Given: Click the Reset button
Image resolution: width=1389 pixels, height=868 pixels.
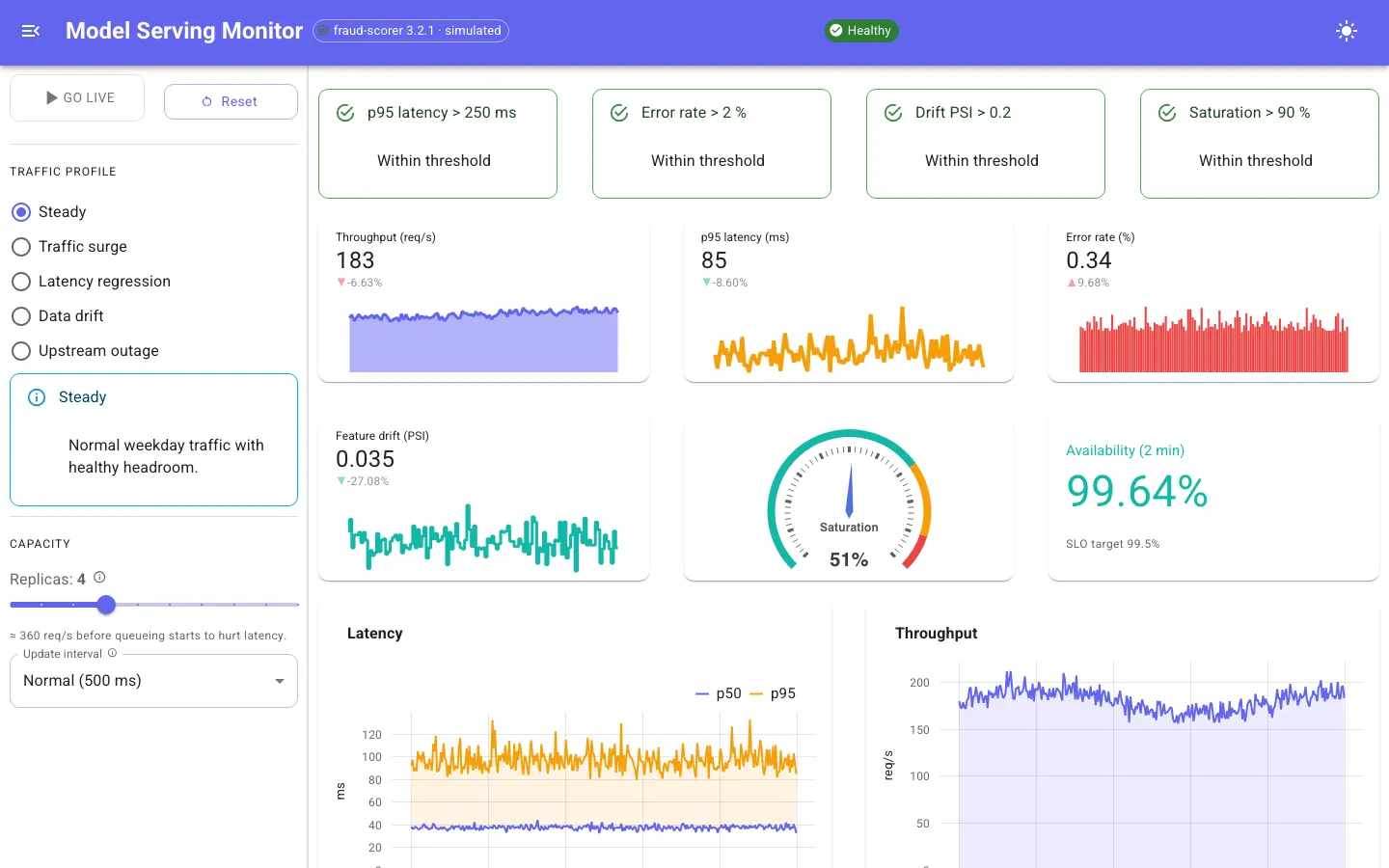Looking at the screenshot, I should [231, 101].
